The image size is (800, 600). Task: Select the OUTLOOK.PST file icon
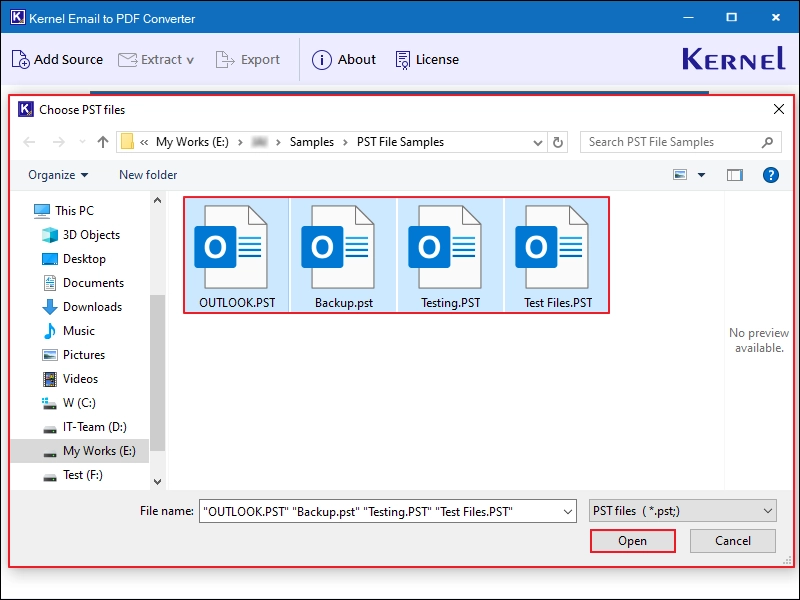pos(237,255)
